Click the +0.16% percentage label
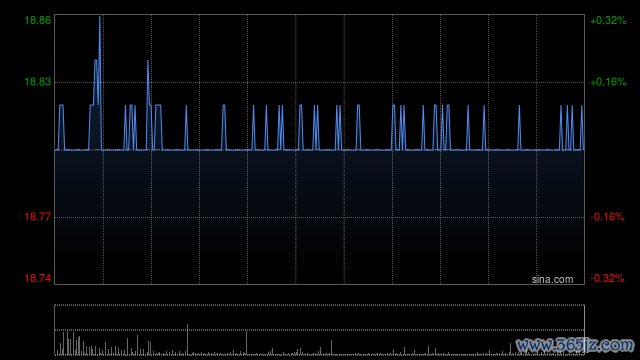Image resolution: width=640 pixels, height=360 pixels. [x=608, y=82]
